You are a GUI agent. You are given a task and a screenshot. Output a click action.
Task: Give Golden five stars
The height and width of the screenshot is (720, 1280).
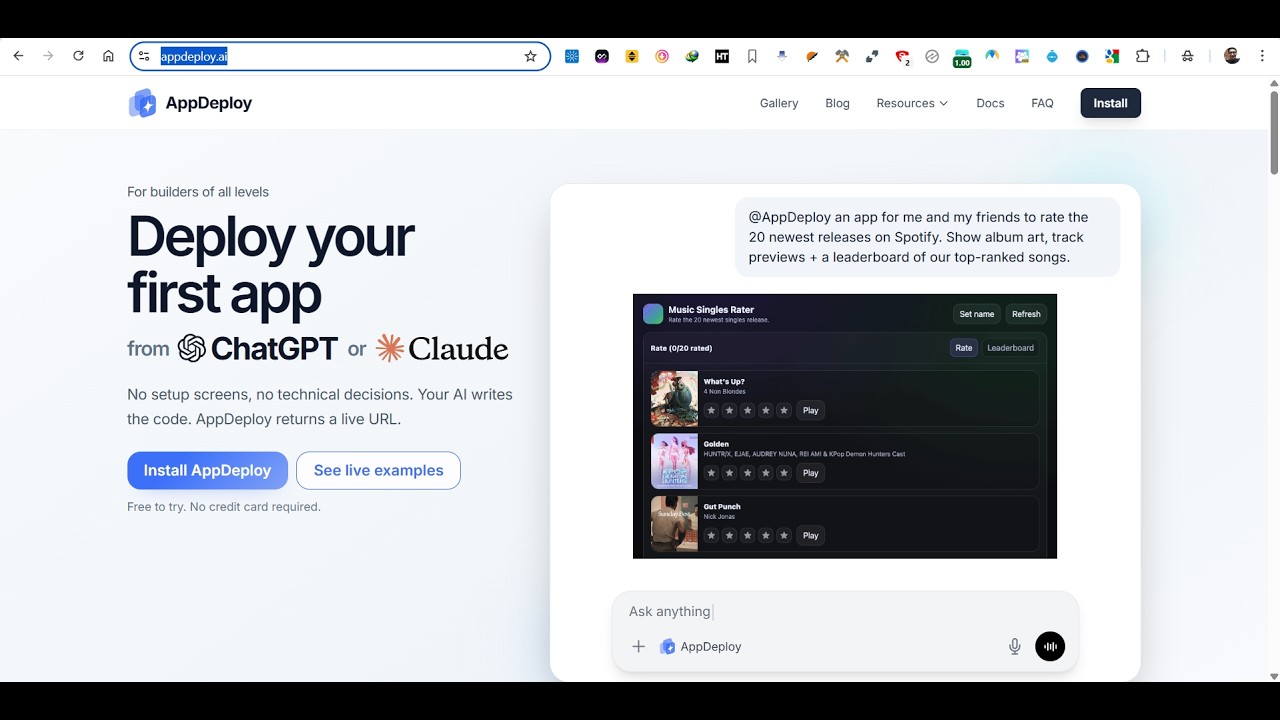click(784, 473)
